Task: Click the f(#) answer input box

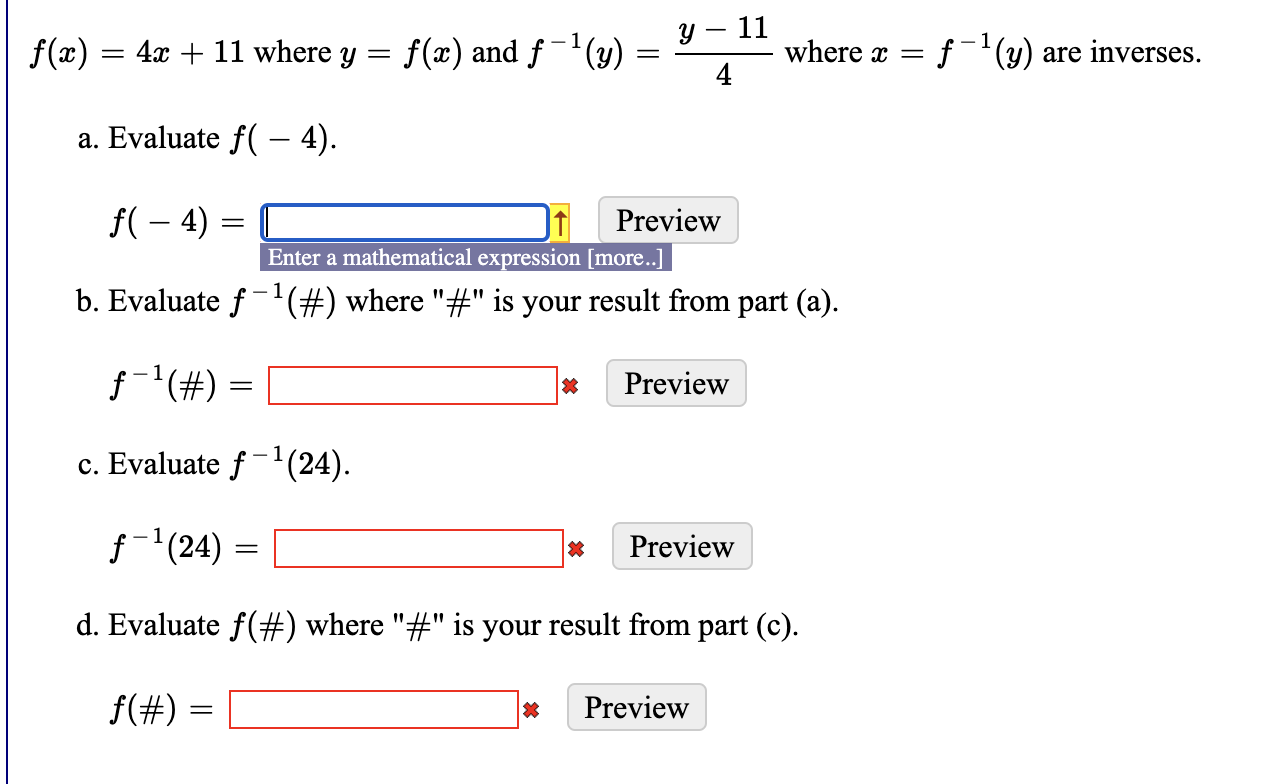Action: pos(372,710)
